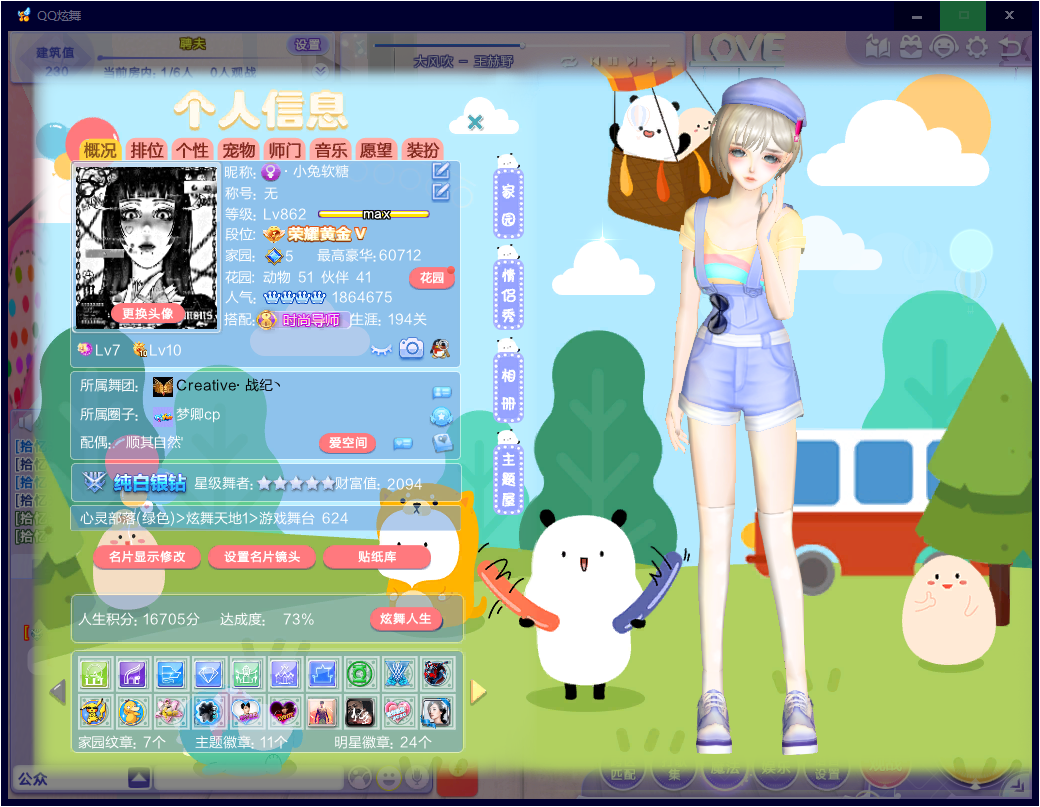Screen dimensions: 1040x807
Task: Select the blue diamond home badge
Action: [208, 674]
